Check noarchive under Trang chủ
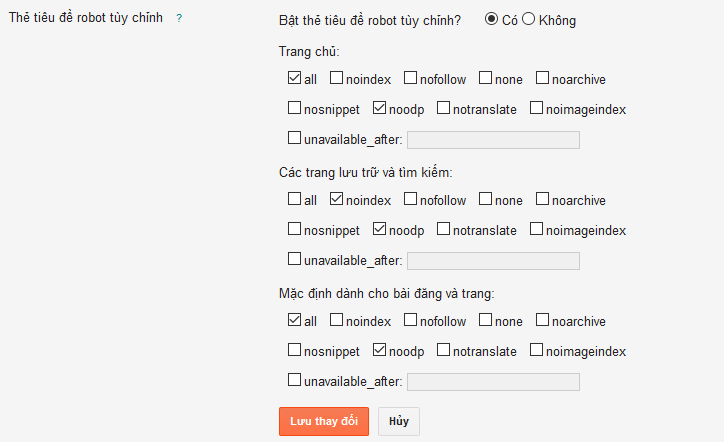The image size is (724, 442). tap(542, 78)
